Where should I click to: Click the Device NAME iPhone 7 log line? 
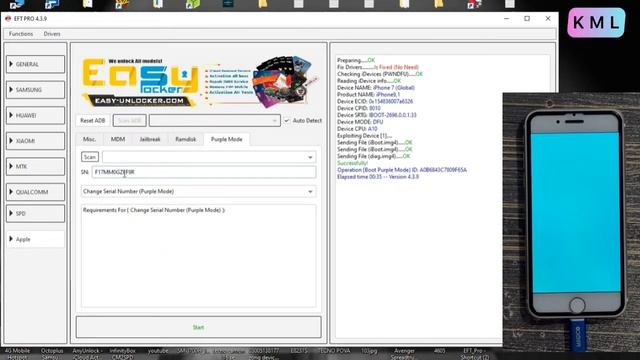376,88
